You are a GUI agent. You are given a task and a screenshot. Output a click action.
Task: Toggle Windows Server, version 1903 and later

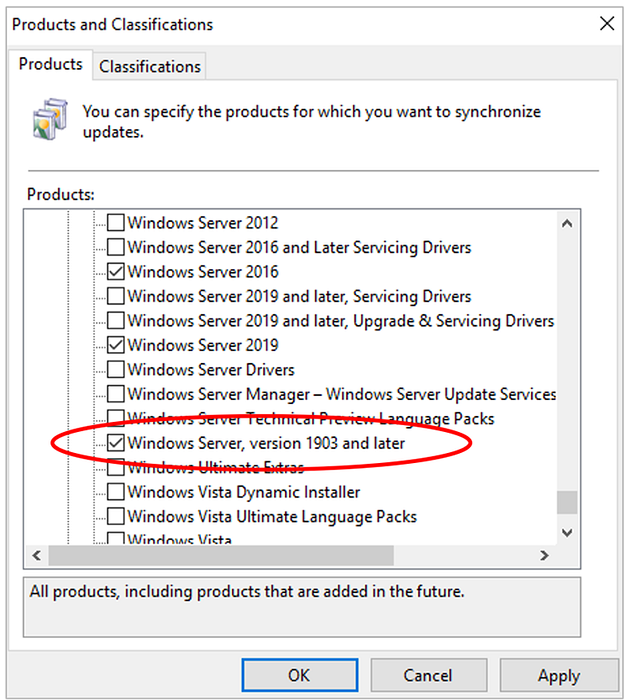click(x=116, y=443)
